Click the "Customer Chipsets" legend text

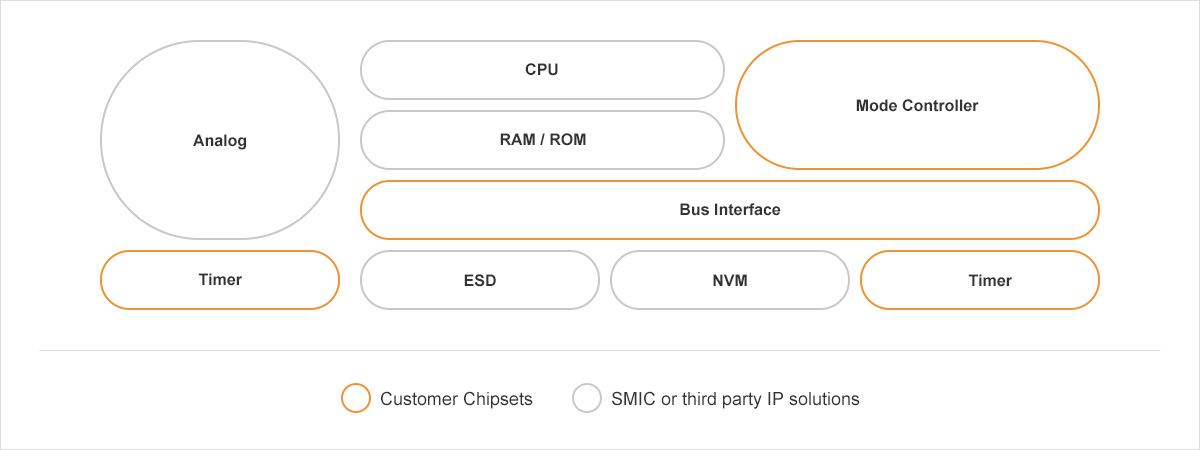click(456, 399)
